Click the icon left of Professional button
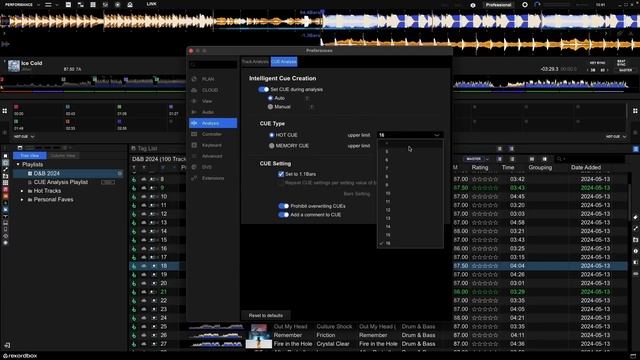 (473, 5)
